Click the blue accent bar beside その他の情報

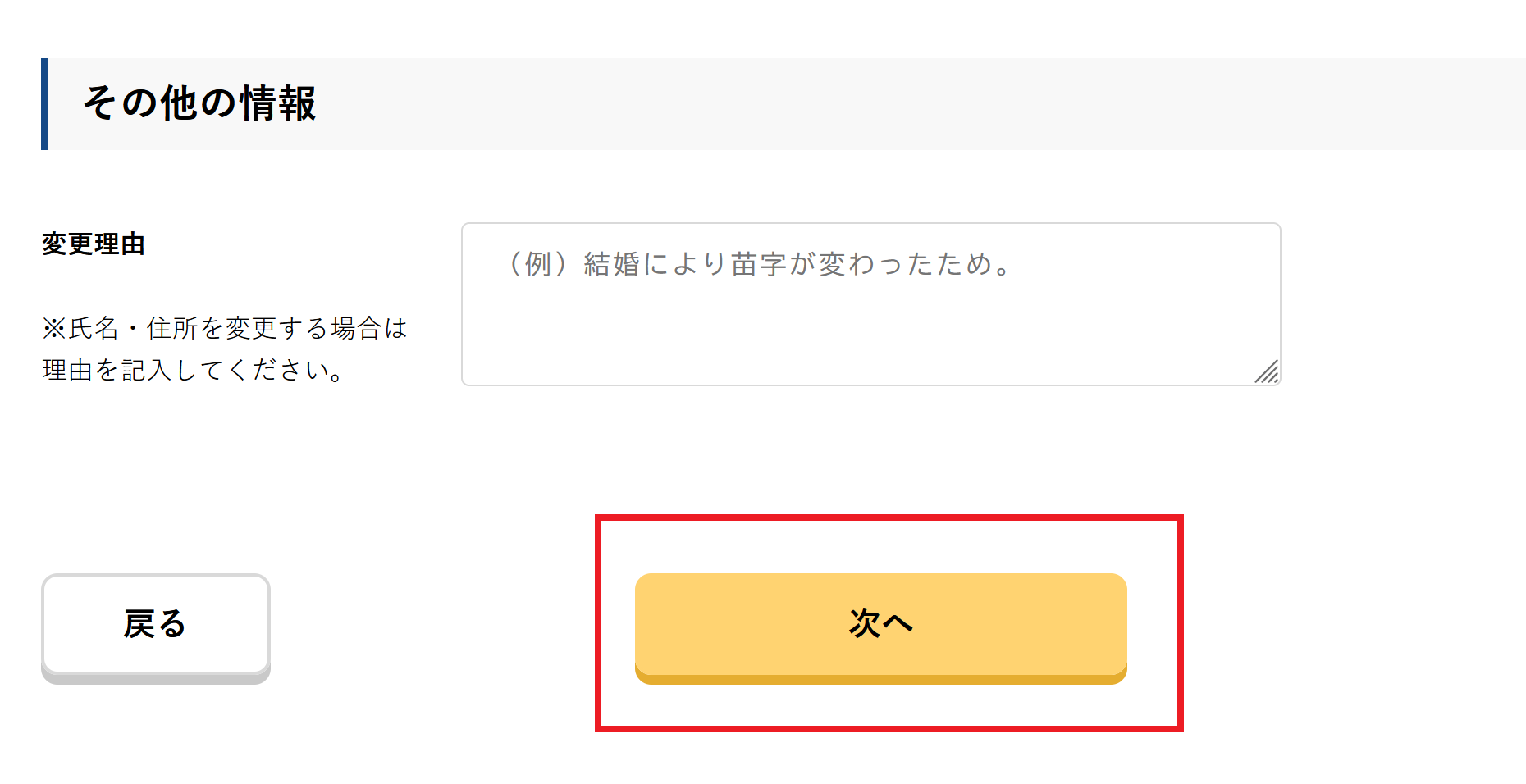[x=44, y=104]
